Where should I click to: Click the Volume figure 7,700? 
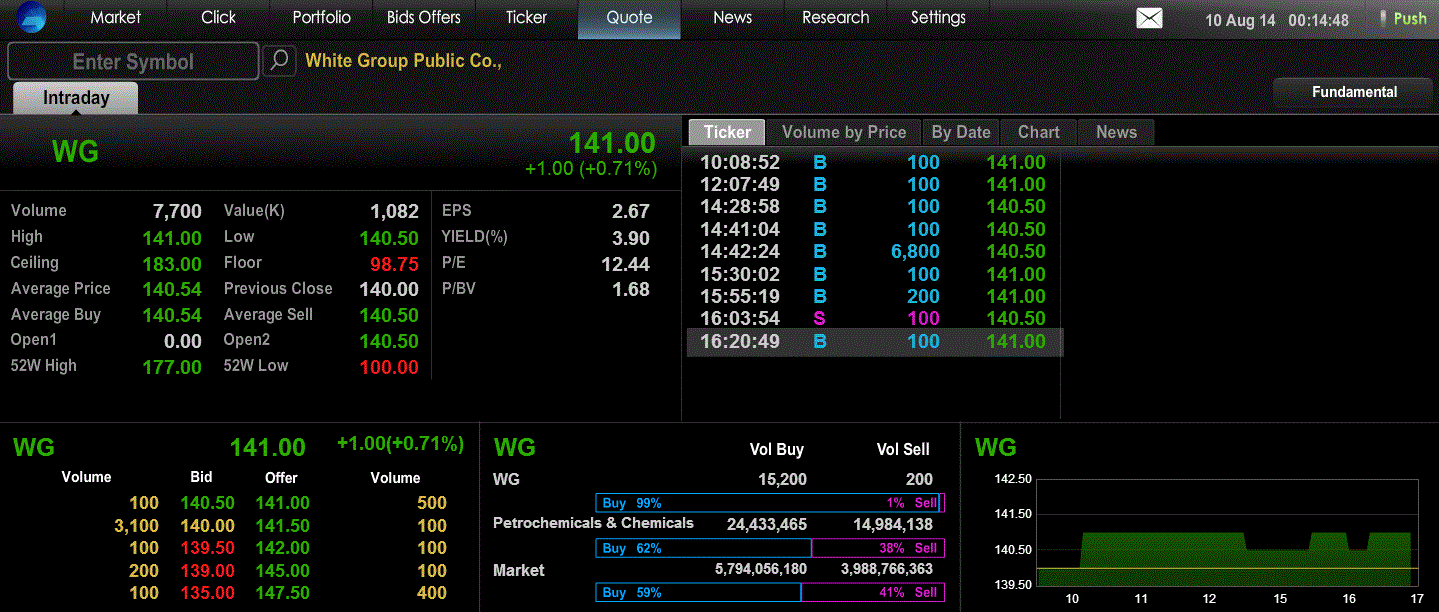(177, 211)
